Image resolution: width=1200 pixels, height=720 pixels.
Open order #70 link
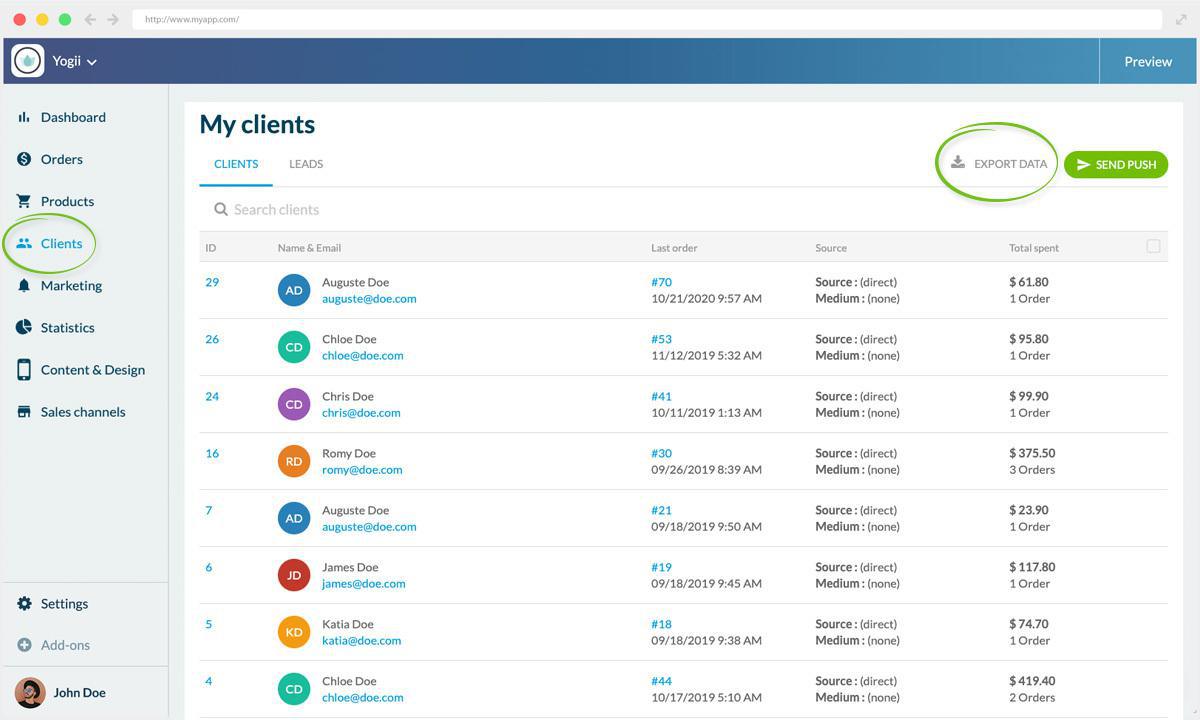(661, 282)
